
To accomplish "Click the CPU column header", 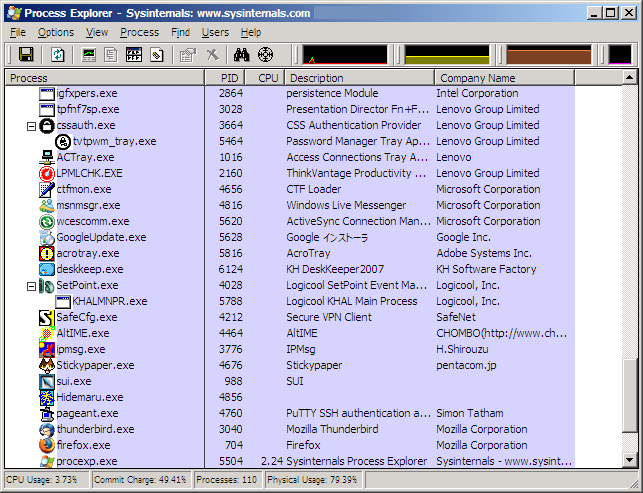I will pos(268,77).
